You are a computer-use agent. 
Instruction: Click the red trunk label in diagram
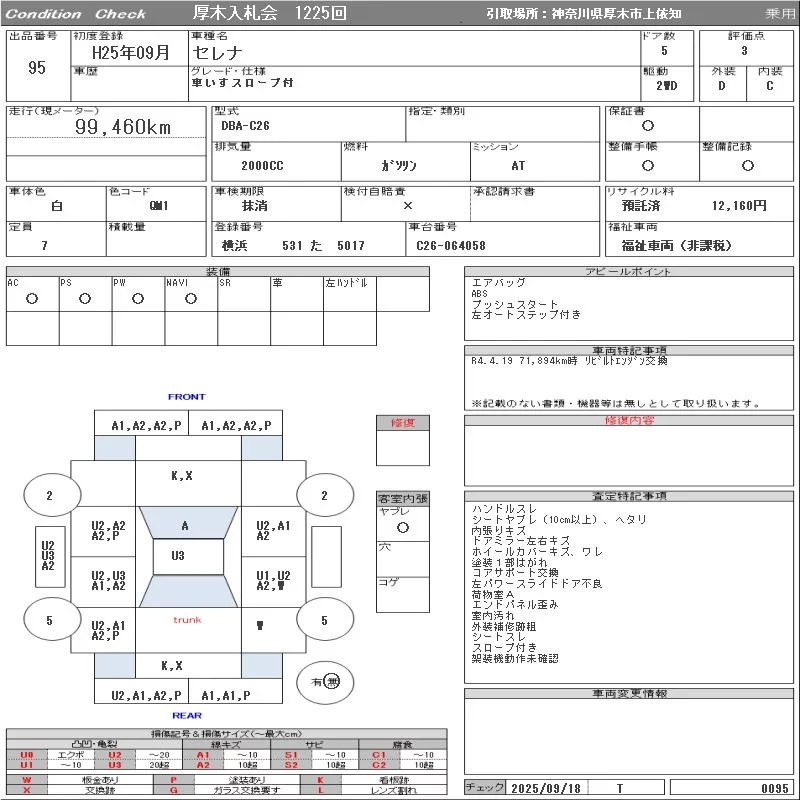[187, 620]
